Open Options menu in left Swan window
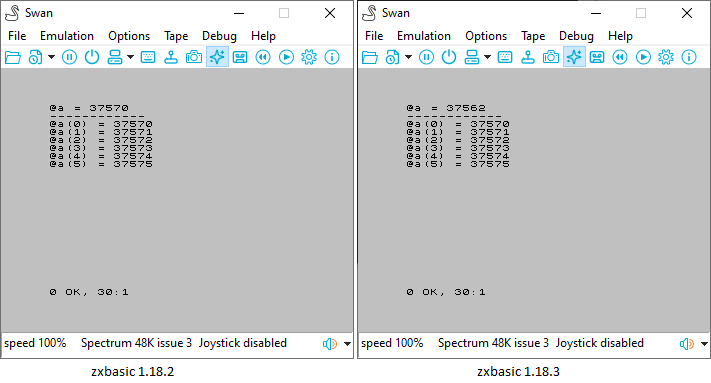Image resolution: width=711 pixels, height=383 pixels. (129, 36)
